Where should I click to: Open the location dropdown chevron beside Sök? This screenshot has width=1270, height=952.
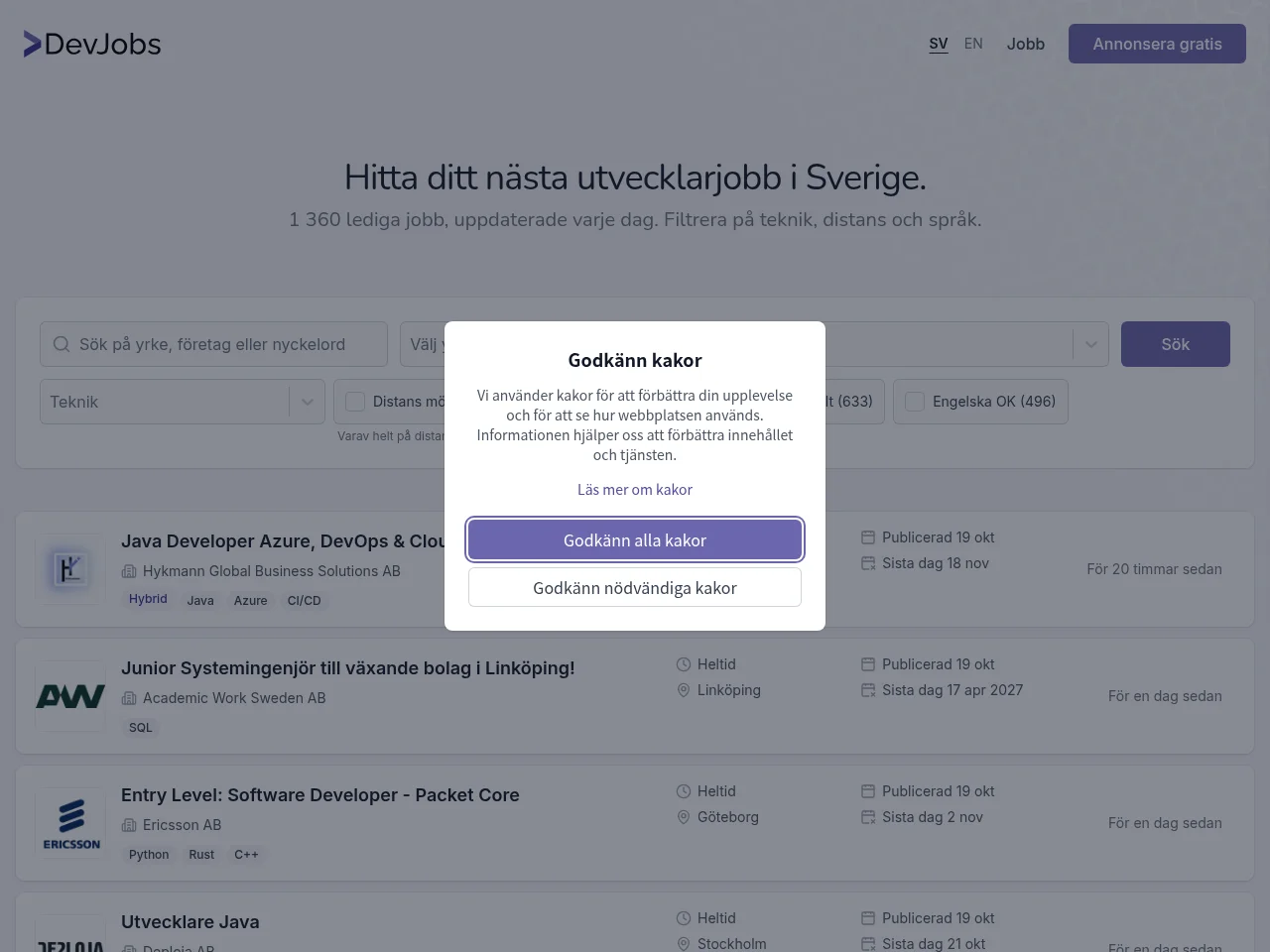(x=1090, y=344)
